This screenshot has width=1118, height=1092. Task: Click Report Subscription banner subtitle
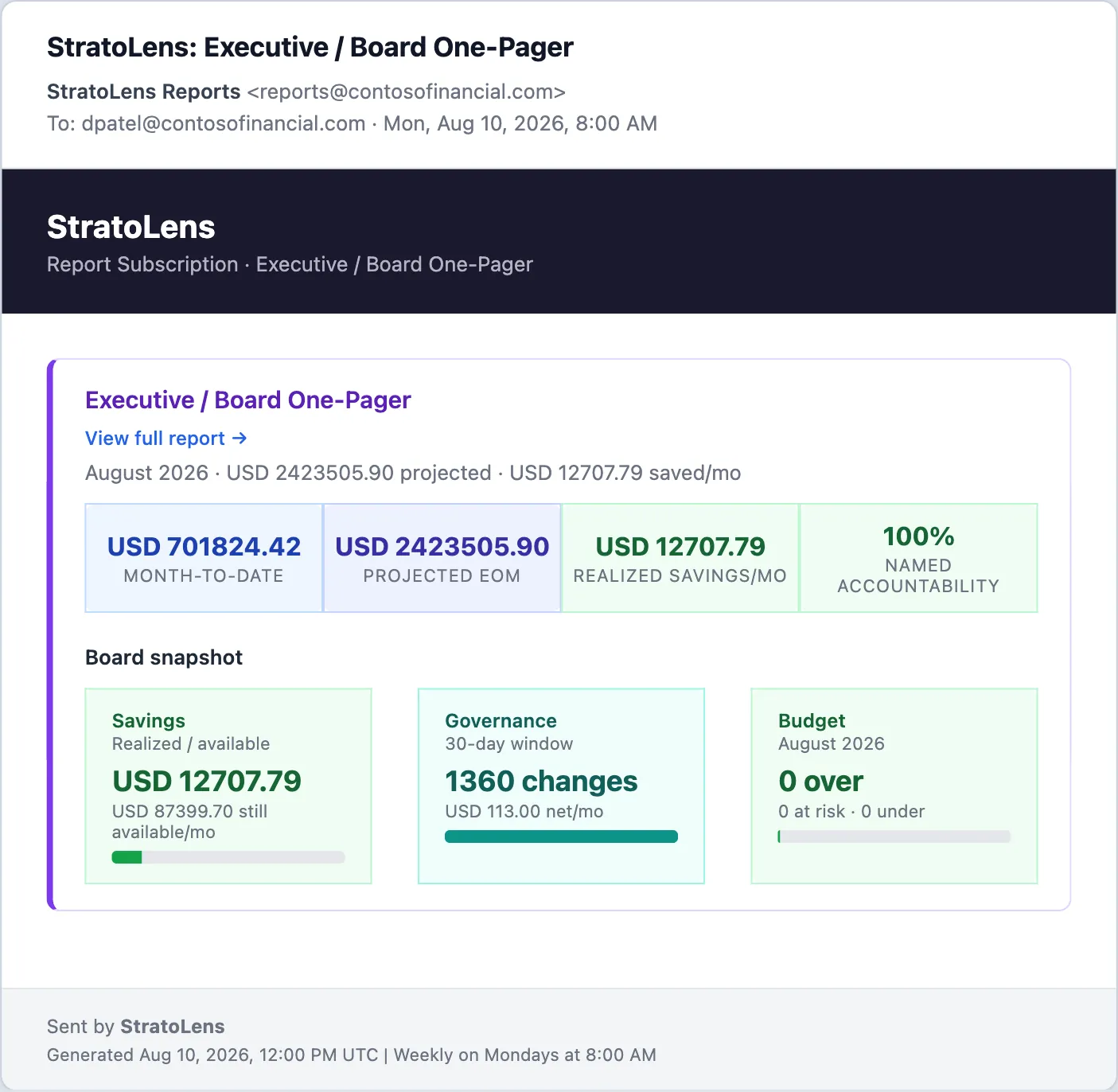coord(290,264)
